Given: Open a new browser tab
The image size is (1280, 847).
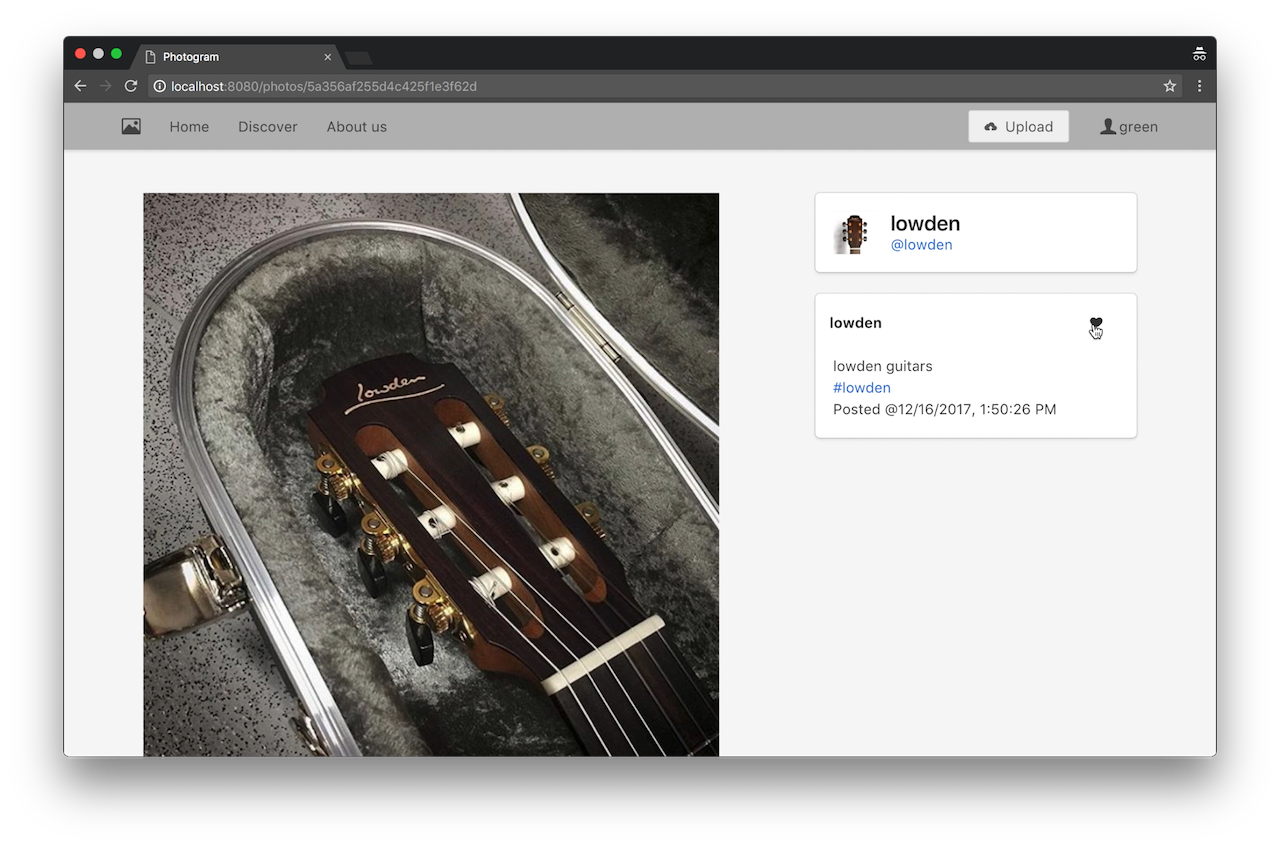Looking at the screenshot, I should point(358,58).
